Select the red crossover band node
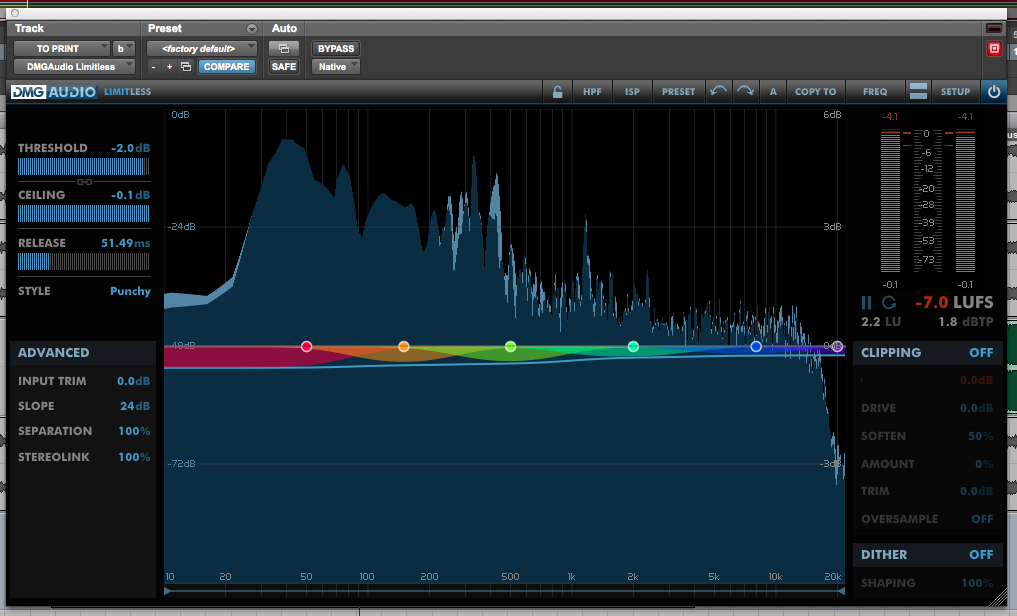Screen dimensions: 1017x616 click(307, 347)
